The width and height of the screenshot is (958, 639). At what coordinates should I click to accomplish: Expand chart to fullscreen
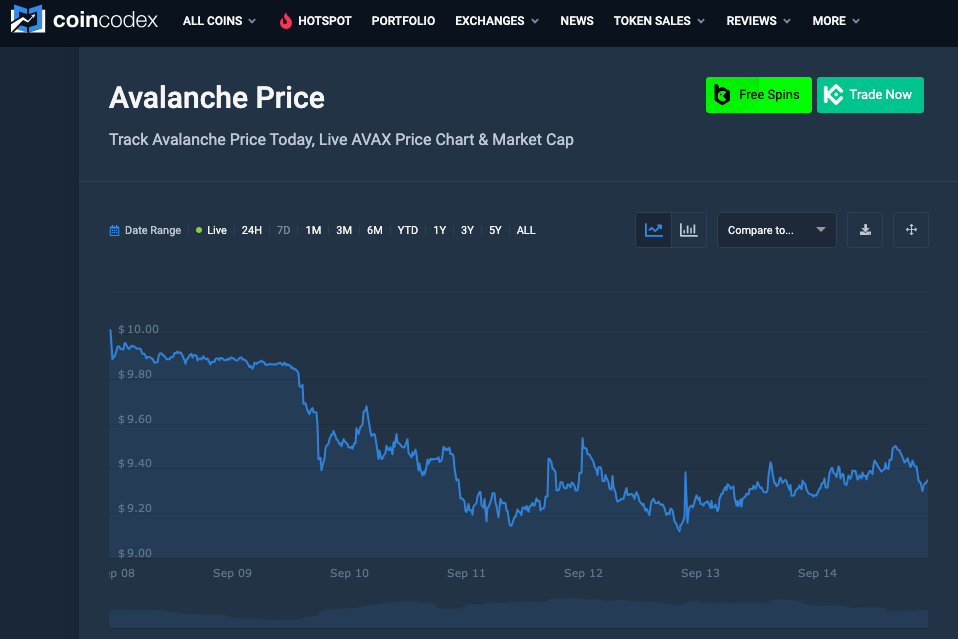(911, 230)
